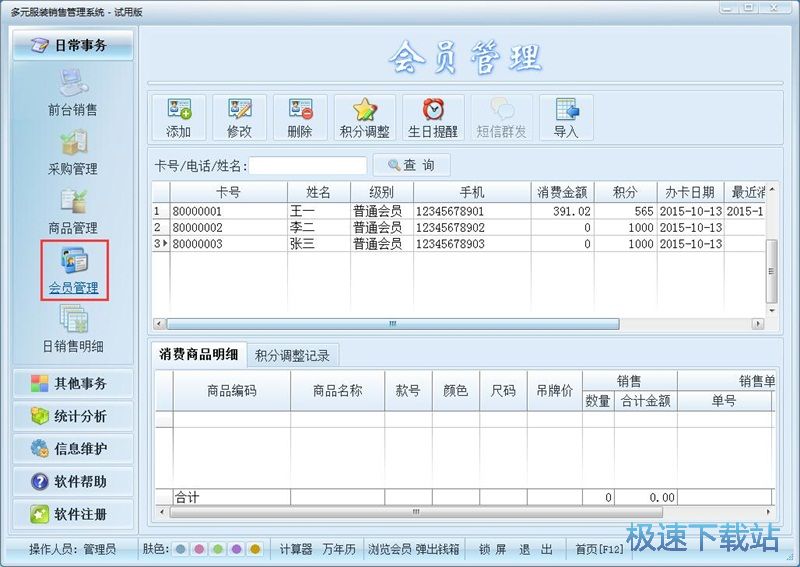Sort by 消费金额 column header

[x=562, y=192]
